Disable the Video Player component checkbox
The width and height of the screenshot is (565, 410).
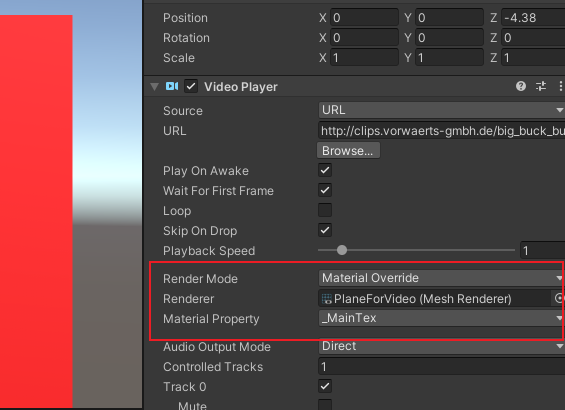pos(191,86)
